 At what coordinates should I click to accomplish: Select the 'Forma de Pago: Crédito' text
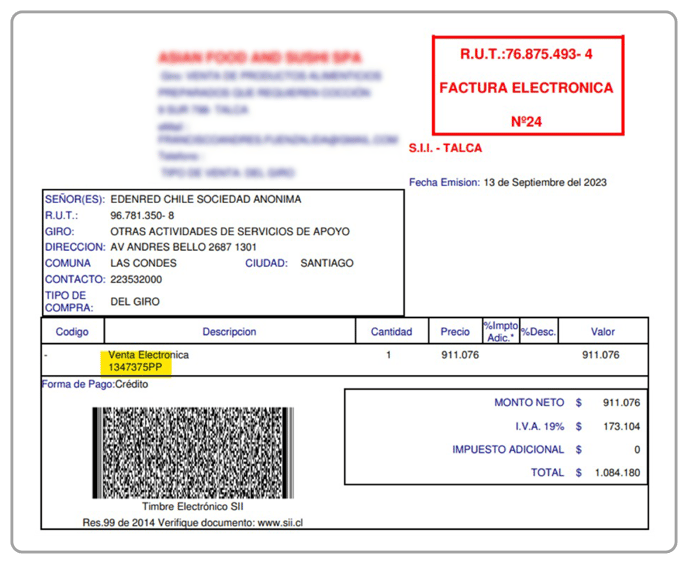94,384
